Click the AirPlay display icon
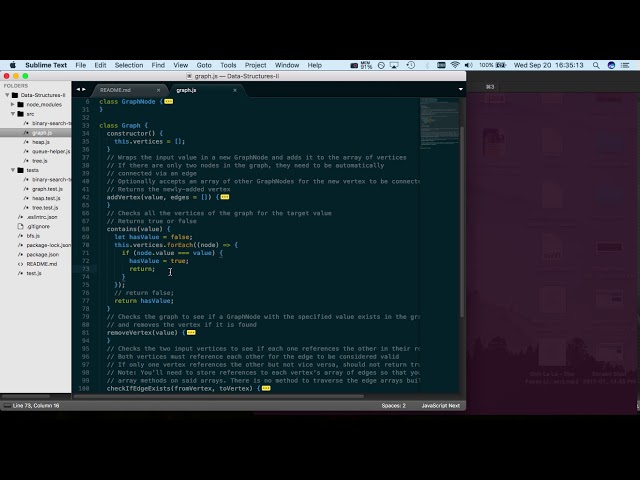The height and width of the screenshot is (480, 640). pos(394,65)
